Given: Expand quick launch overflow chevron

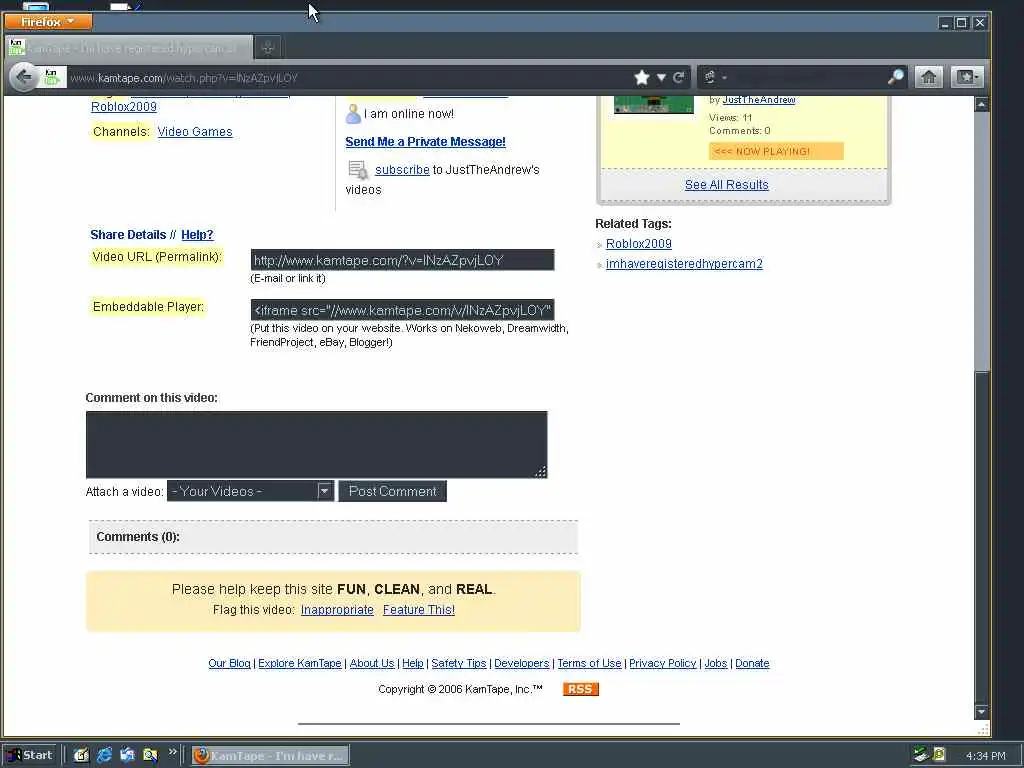Looking at the screenshot, I should pyautogui.click(x=172, y=752).
